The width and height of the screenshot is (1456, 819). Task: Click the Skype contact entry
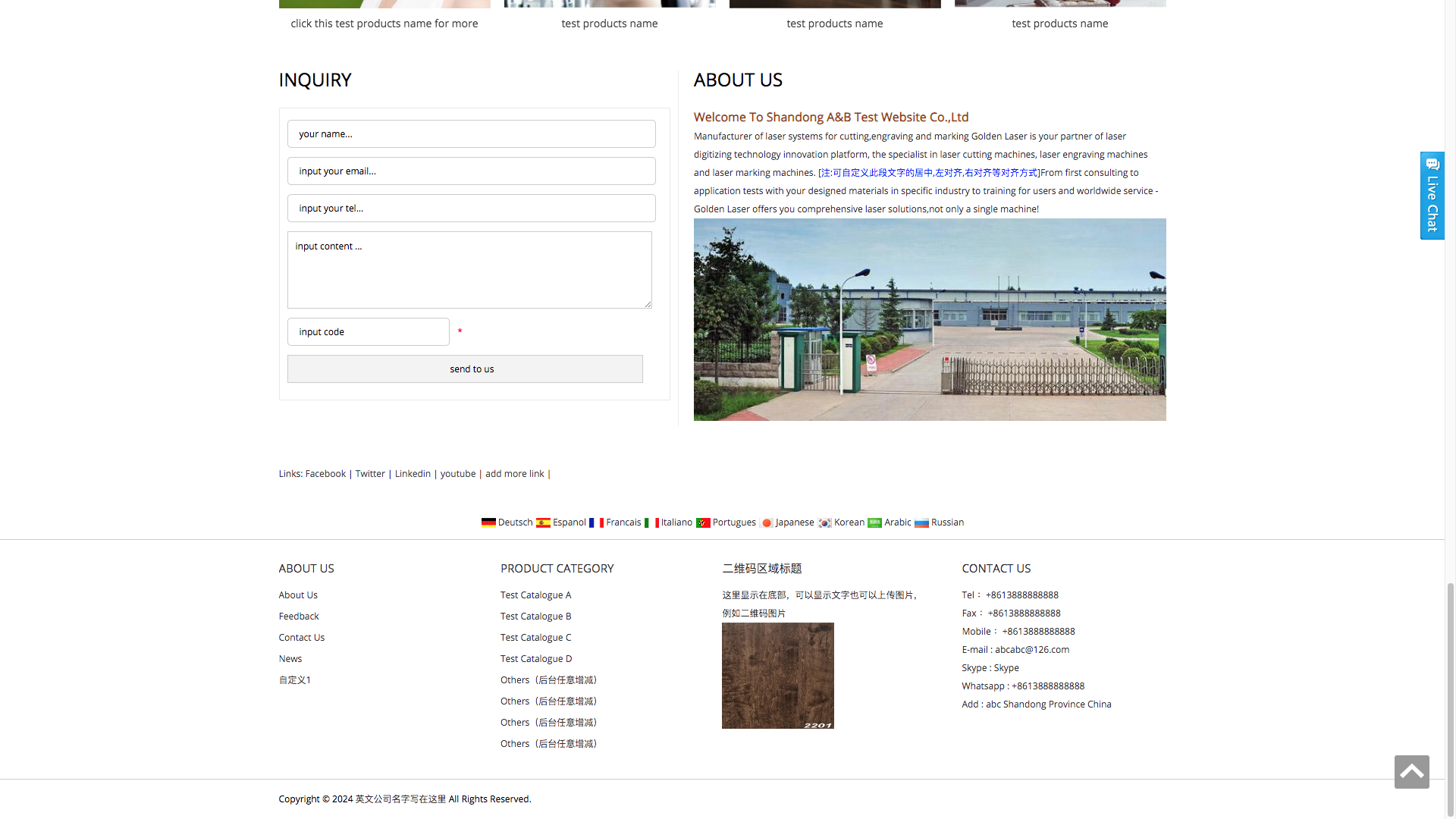(990, 668)
